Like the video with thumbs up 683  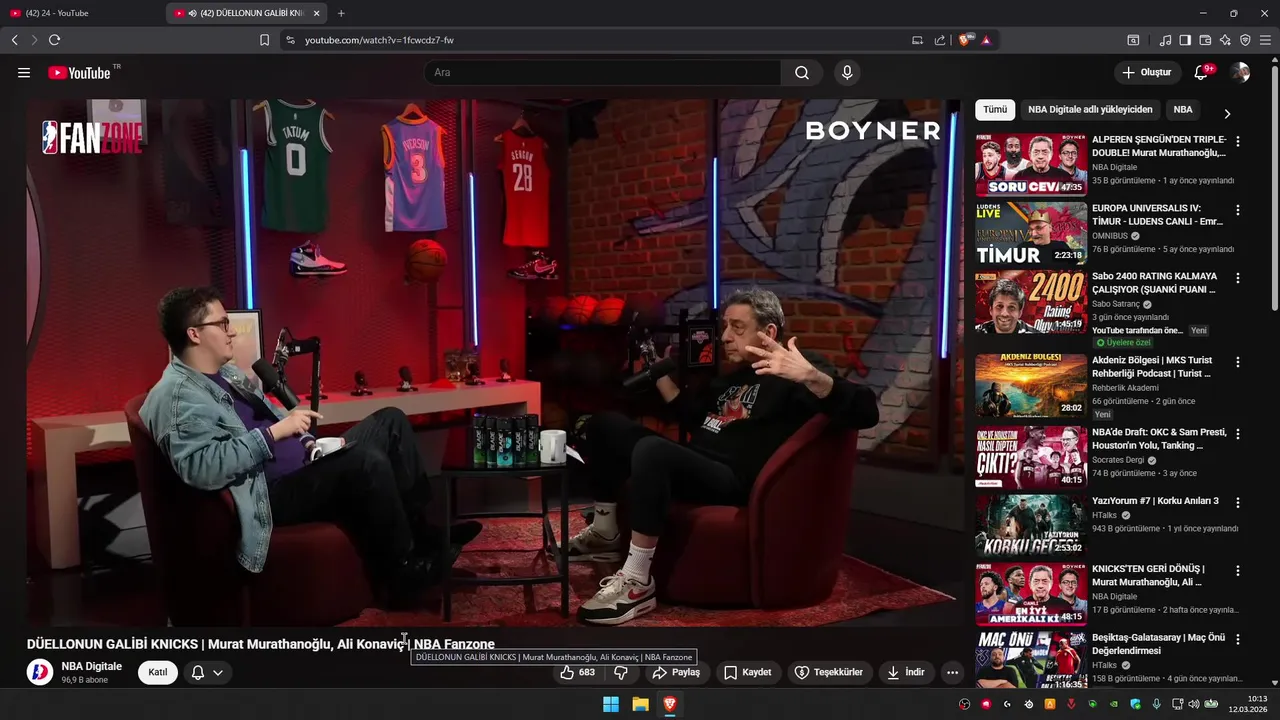578,672
